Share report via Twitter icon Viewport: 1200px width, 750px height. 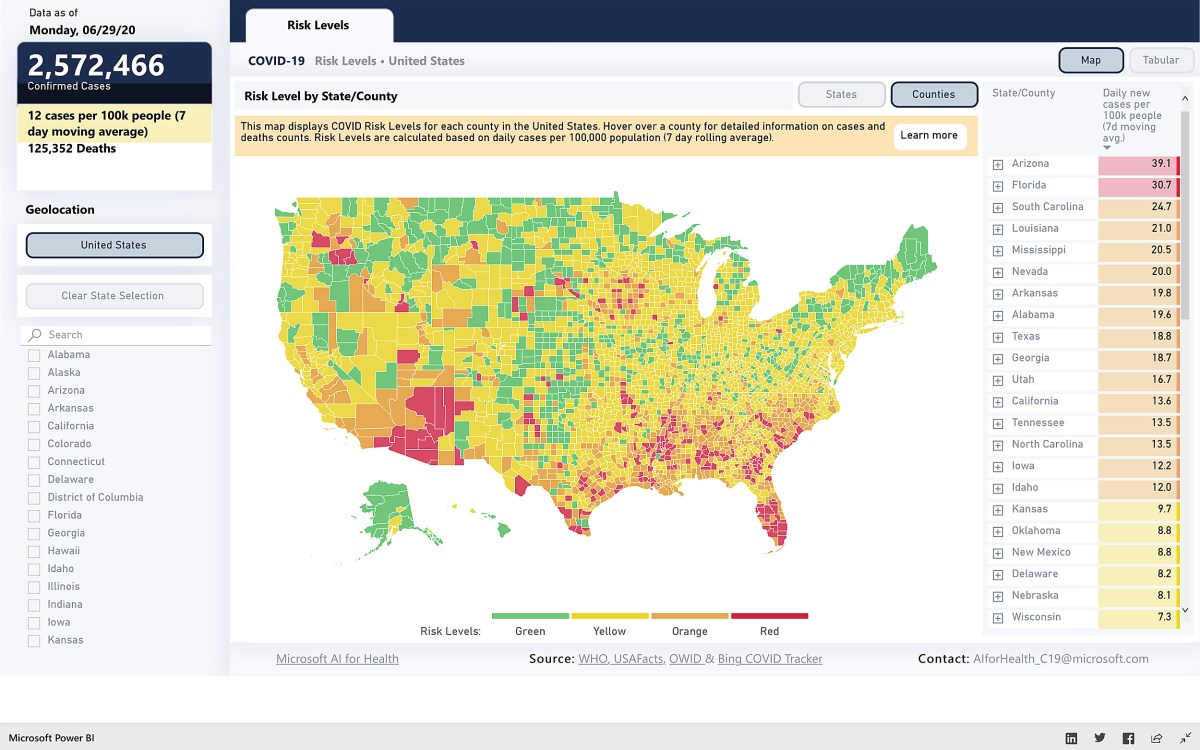pos(1100,738)
